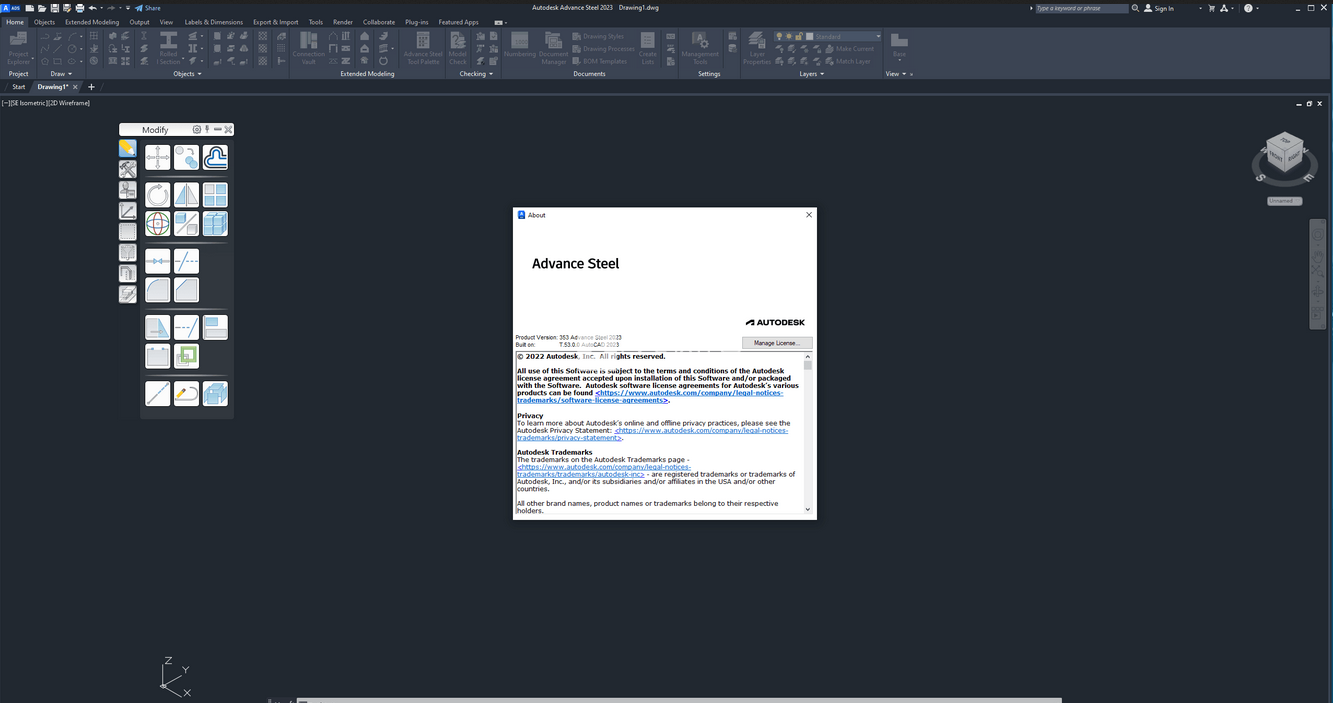This screenshot has height=703, width=1333.
Task: Switch to the Extended Modeling ribbon tab
Action: (x=92, y=22)
